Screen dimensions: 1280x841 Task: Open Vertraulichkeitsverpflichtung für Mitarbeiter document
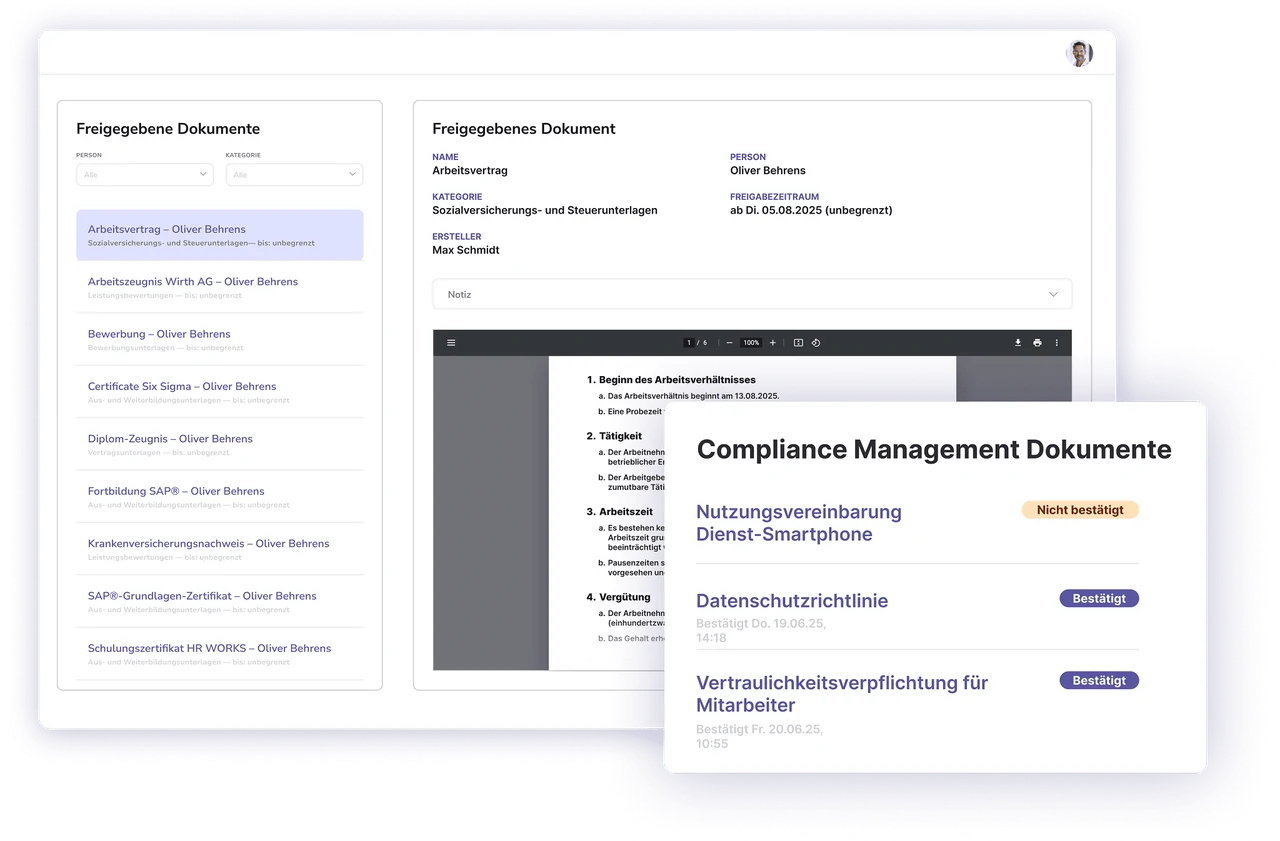click(842, 694)
